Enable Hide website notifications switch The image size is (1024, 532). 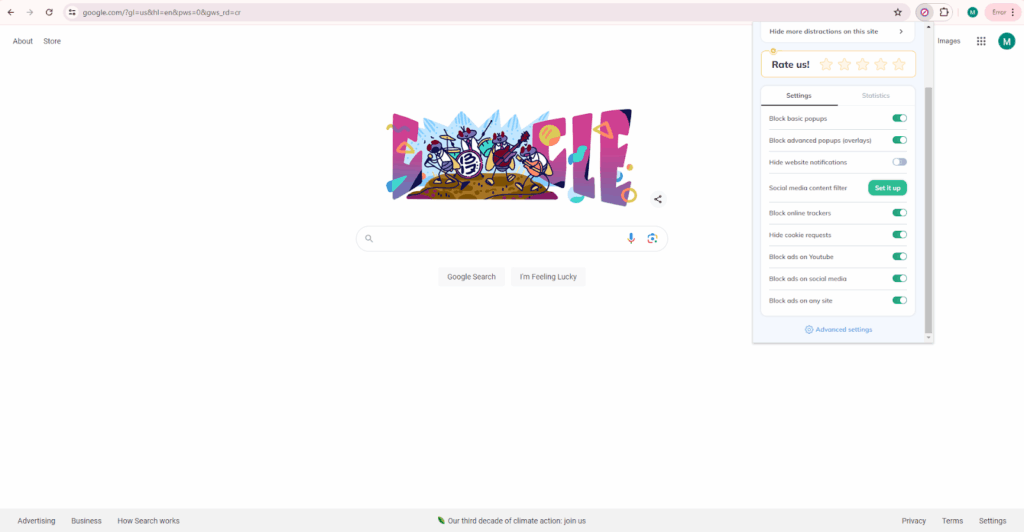[x=899, y=162]
